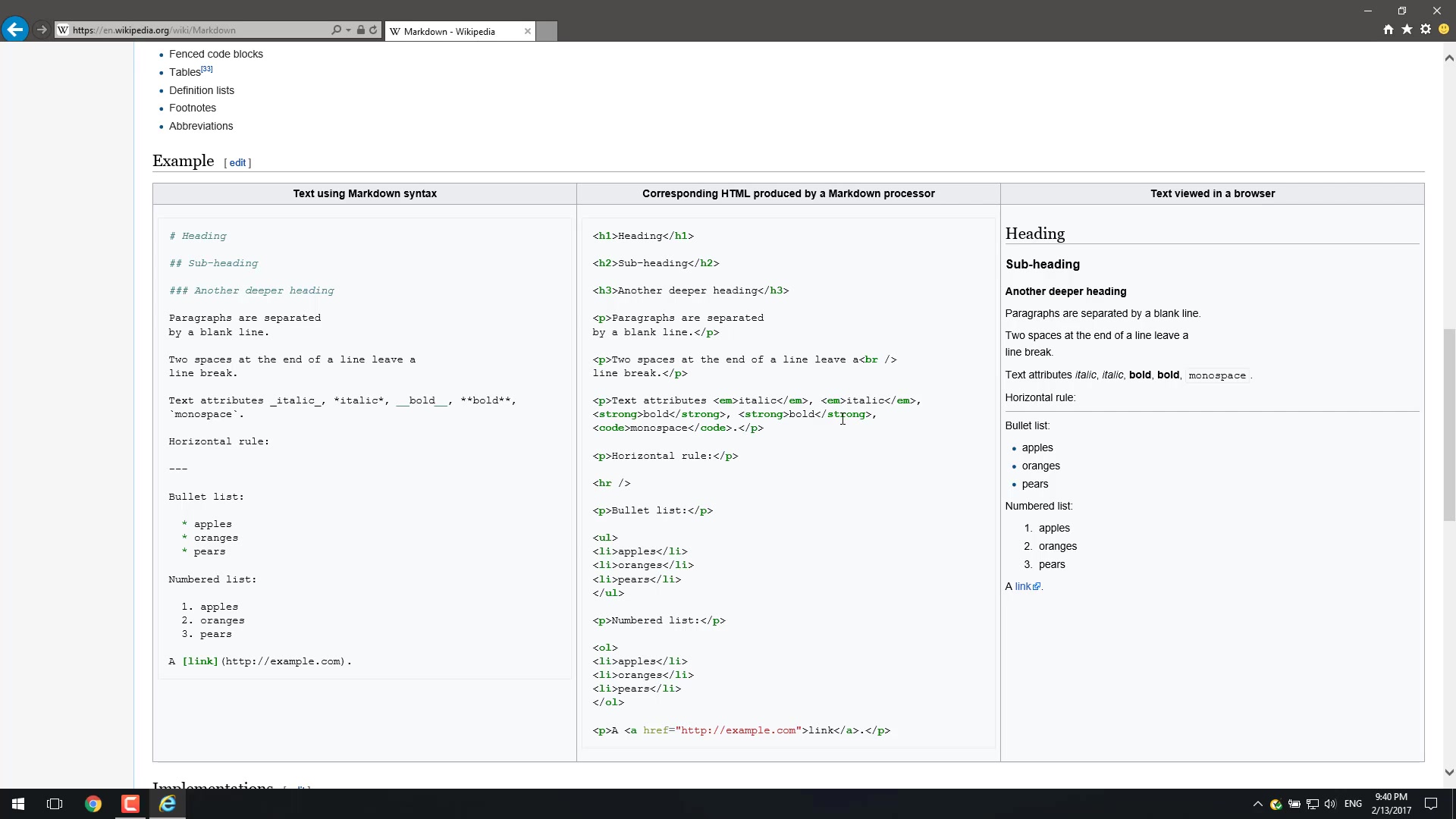Open the red Camtasia taskbar app
The image size is (1456, 819).
[130, 804]
